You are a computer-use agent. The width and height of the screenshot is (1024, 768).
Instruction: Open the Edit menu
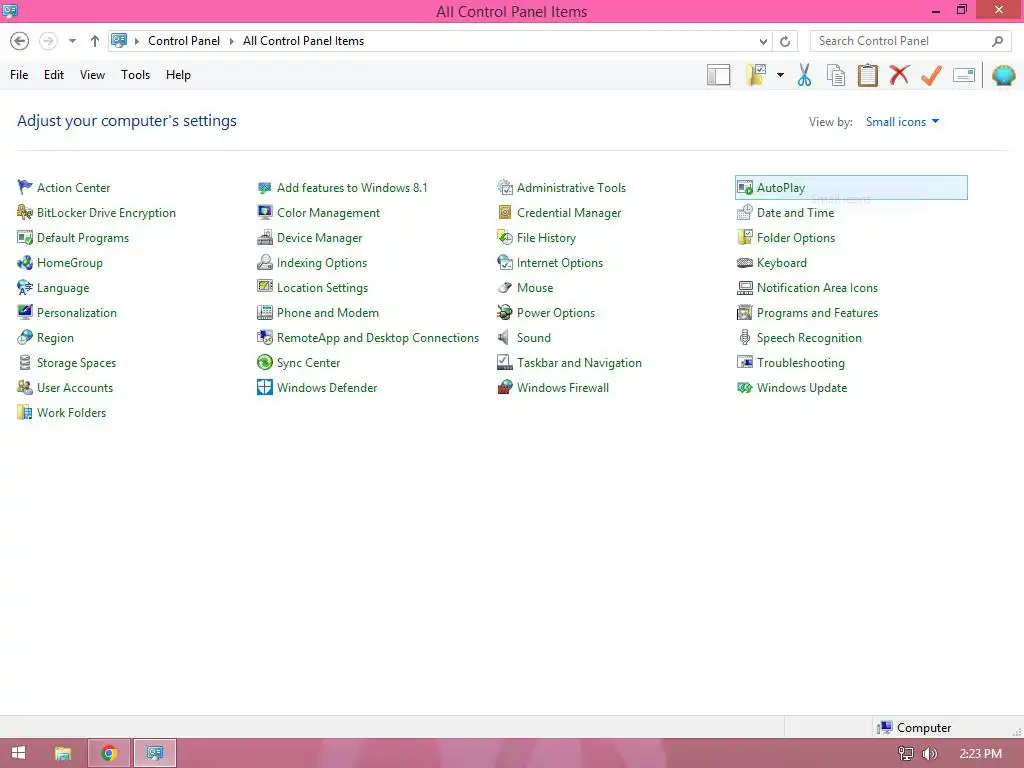click(x=54, y=74)
